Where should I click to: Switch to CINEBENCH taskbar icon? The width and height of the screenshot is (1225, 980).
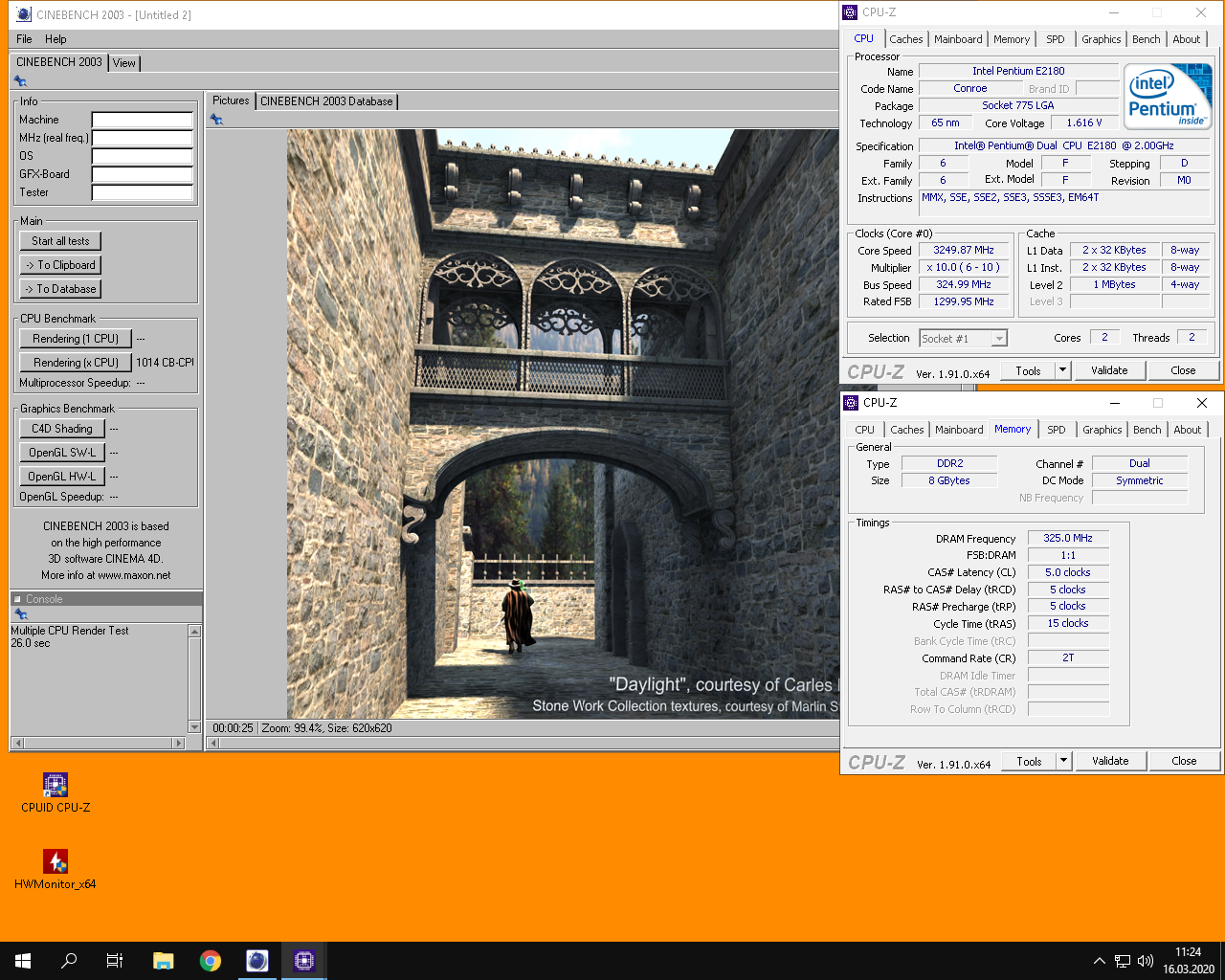(x=256, y=961)
